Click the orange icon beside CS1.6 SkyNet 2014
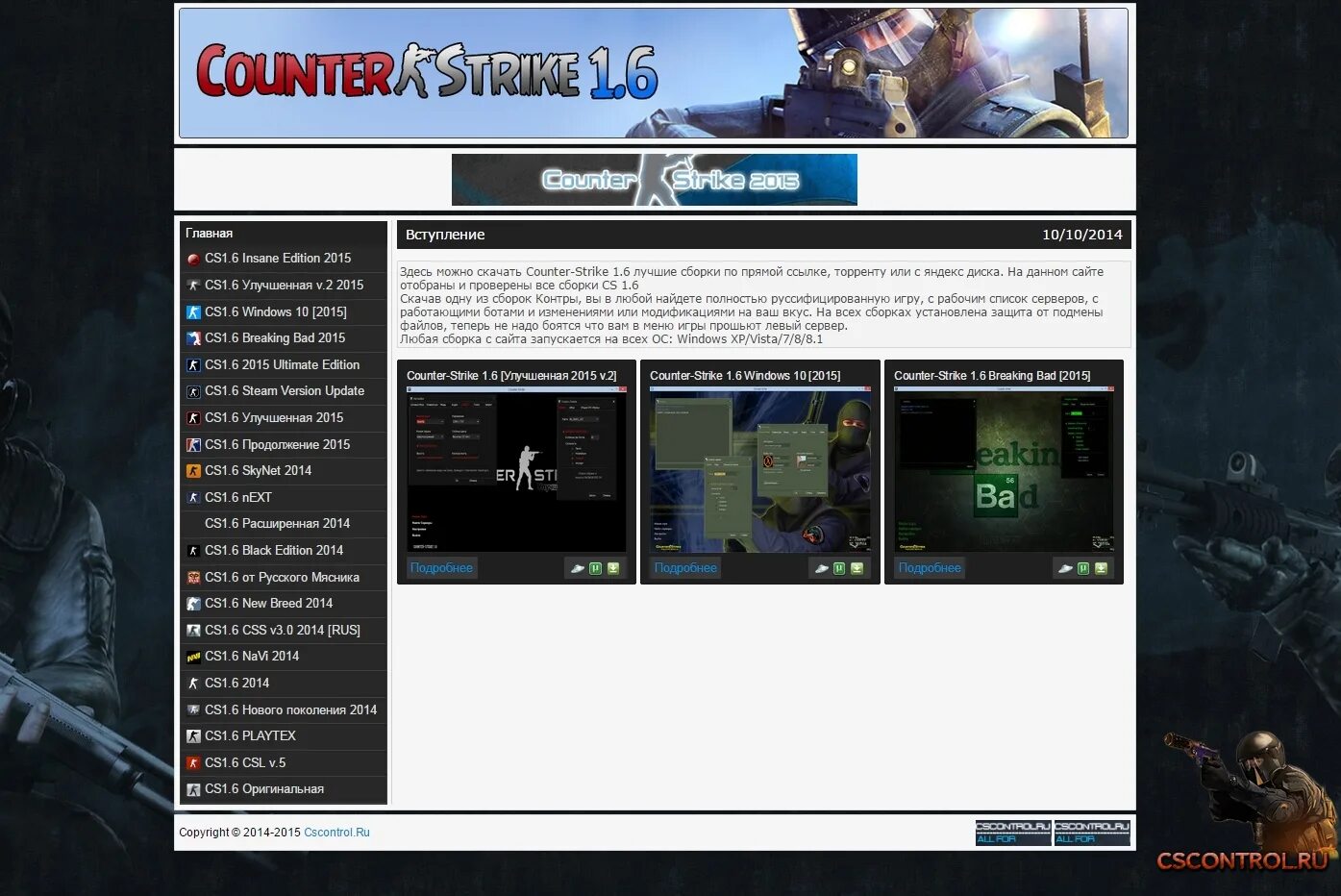The height and width of the screenshot is (896, 1341). [x=193, y=471]
